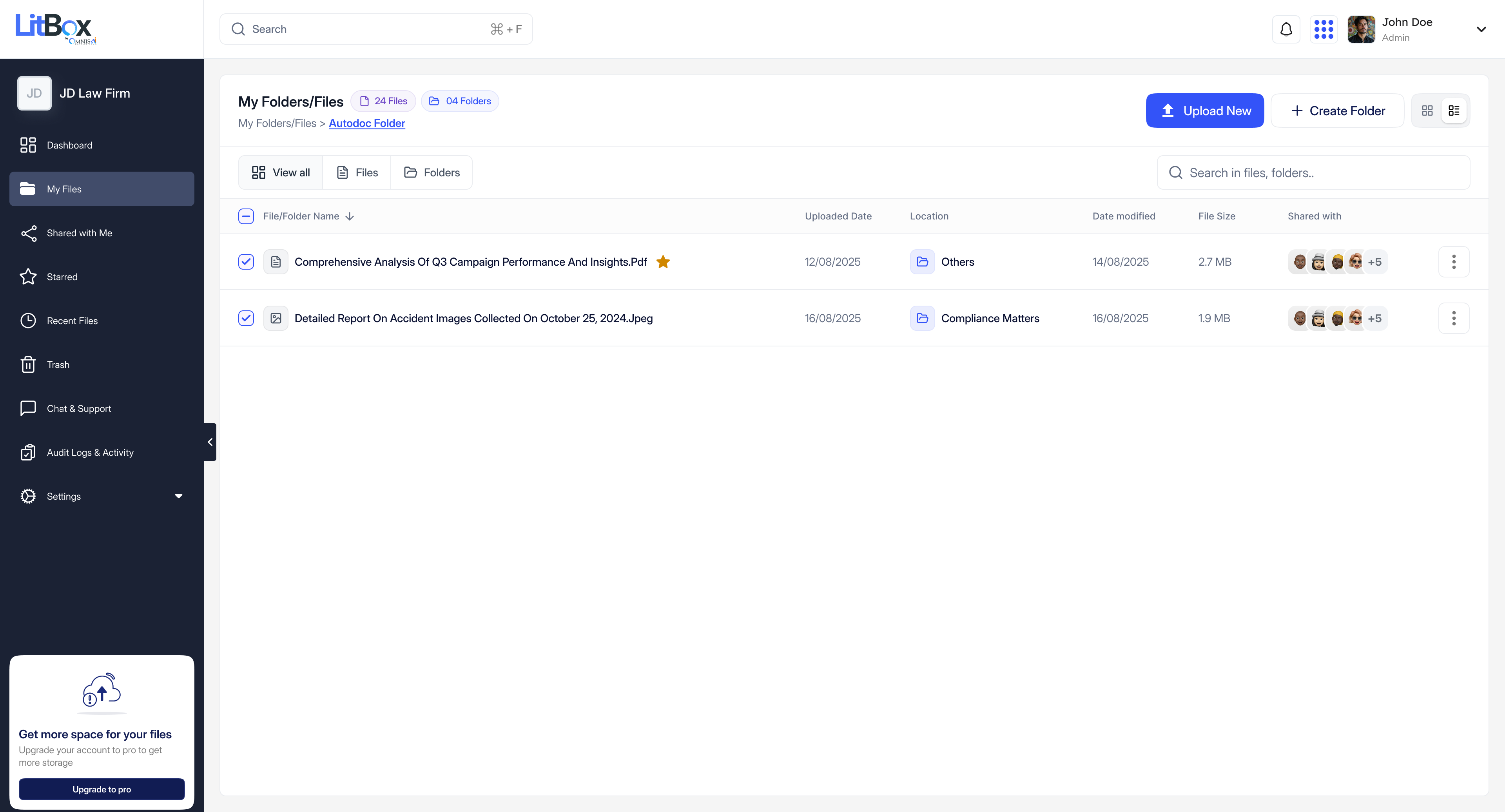Click Others location text
The height and width of the screenshot is (812, 1505).
coord(957,262)
